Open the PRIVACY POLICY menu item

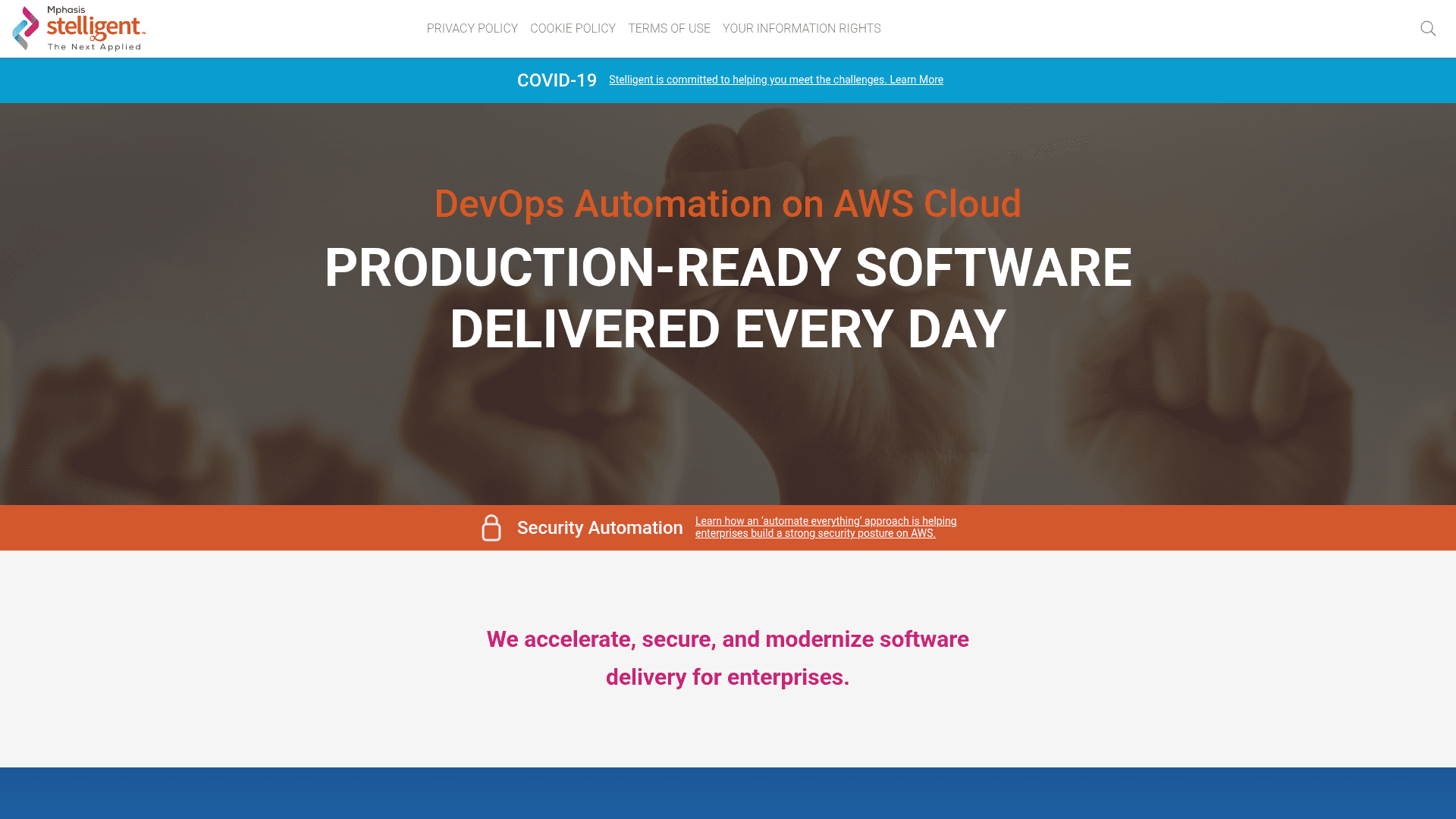tap(472, 28)
